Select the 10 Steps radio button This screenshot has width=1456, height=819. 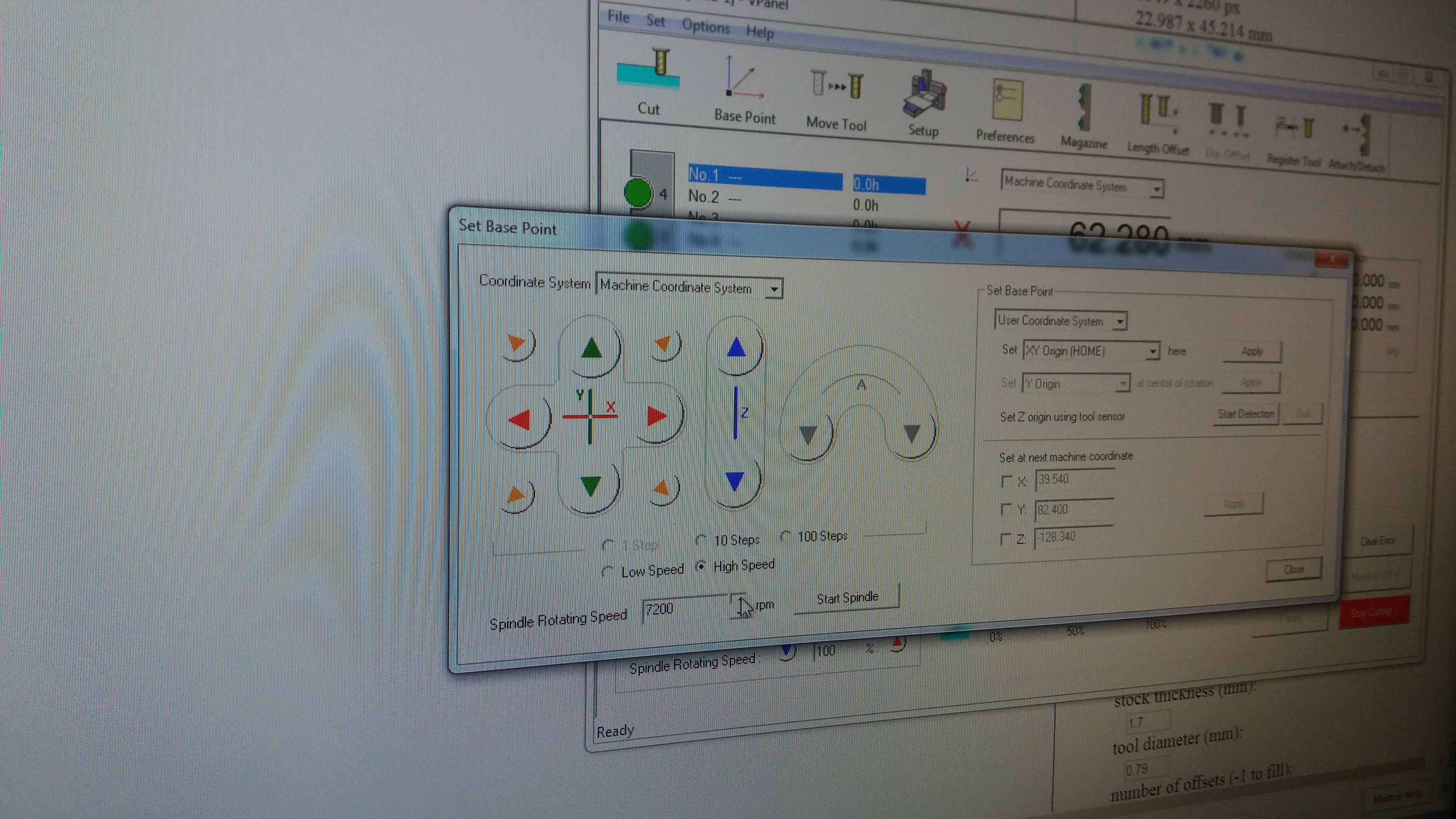[x=702, y=540]
